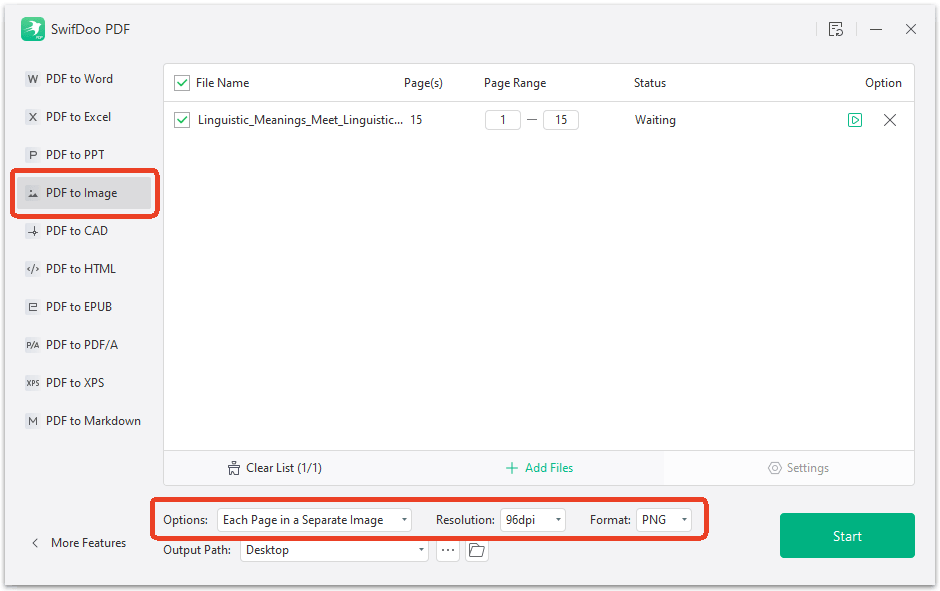Image resolution: width=940 pixels, height=591 pixels.
Task: Expand the Output Path dropdown showing Desktop
Action: coord(334,550)
